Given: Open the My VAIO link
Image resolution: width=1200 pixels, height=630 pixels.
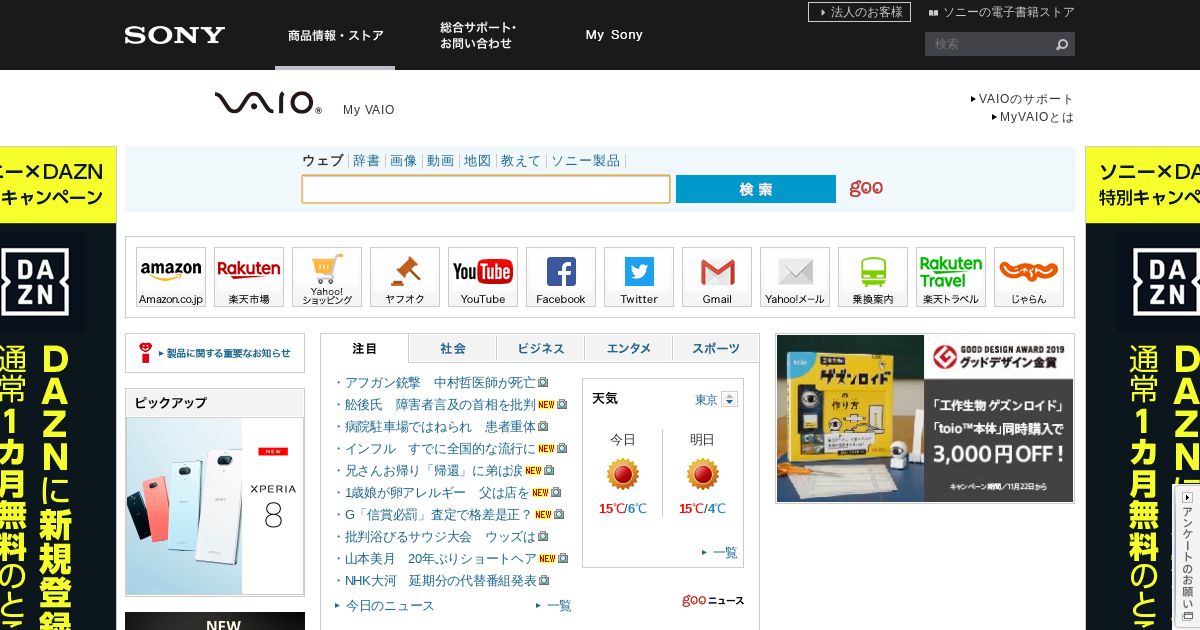Looking at the screenshot, I should [x=369, y=110].
